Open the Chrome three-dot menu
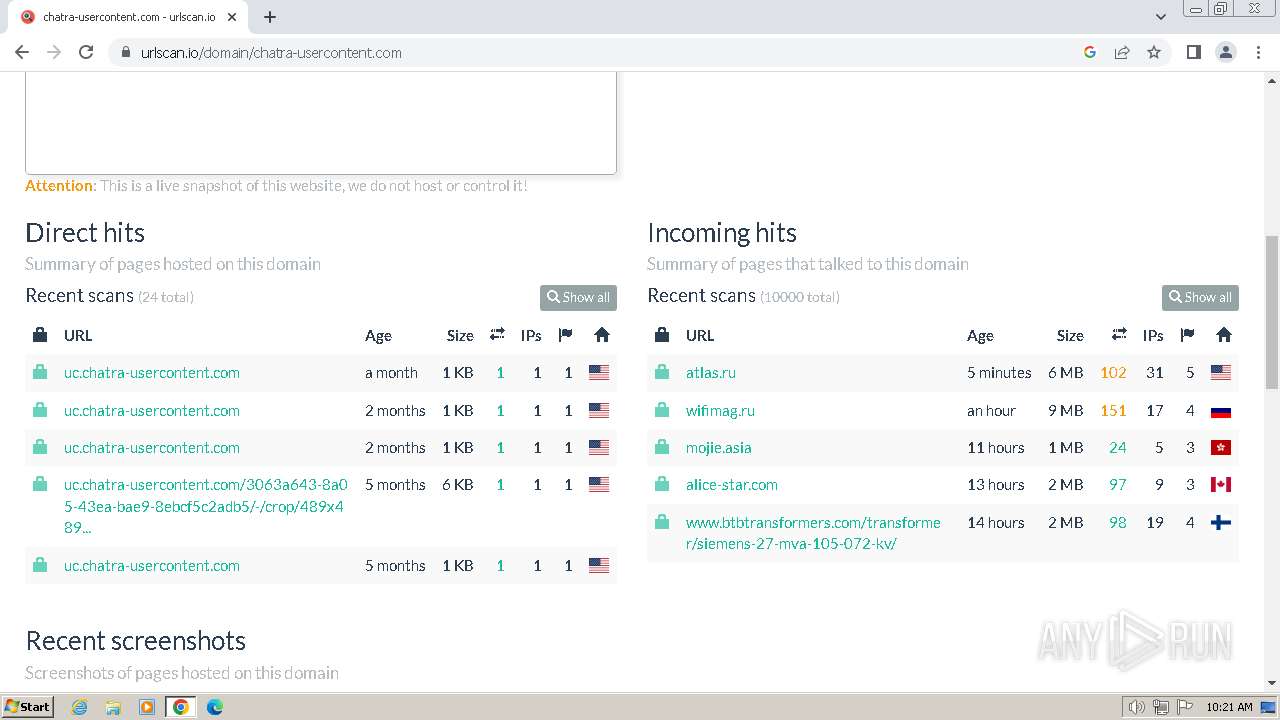Screen dimensions: 1280x720 click(1258, 52)
